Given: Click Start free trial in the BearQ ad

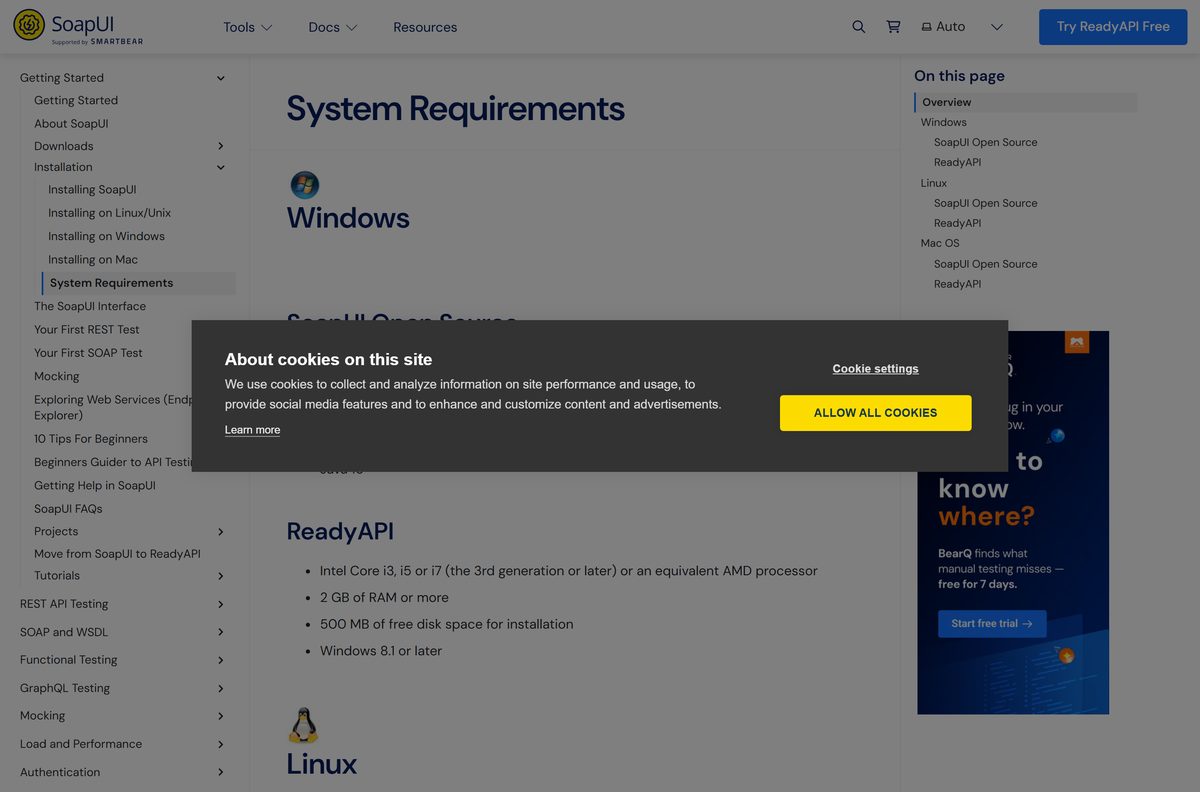Looking at the screenshot, I should coord(992,624).
